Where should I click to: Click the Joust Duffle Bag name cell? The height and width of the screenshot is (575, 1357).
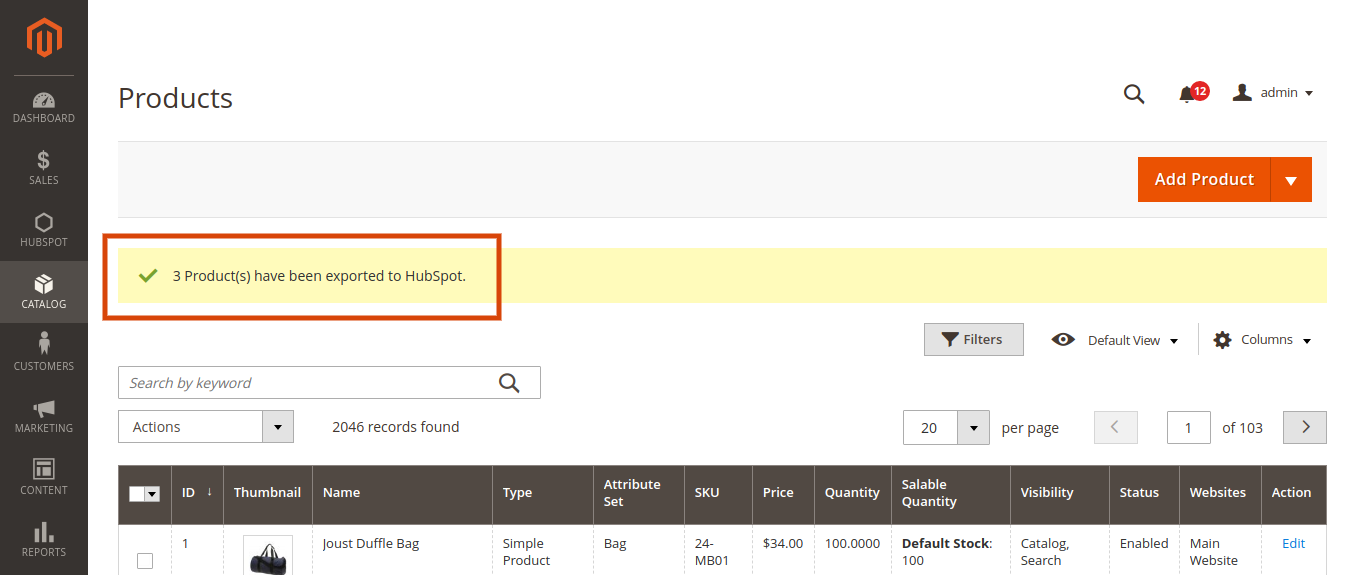pyautogui.click(x=371, y=544)
